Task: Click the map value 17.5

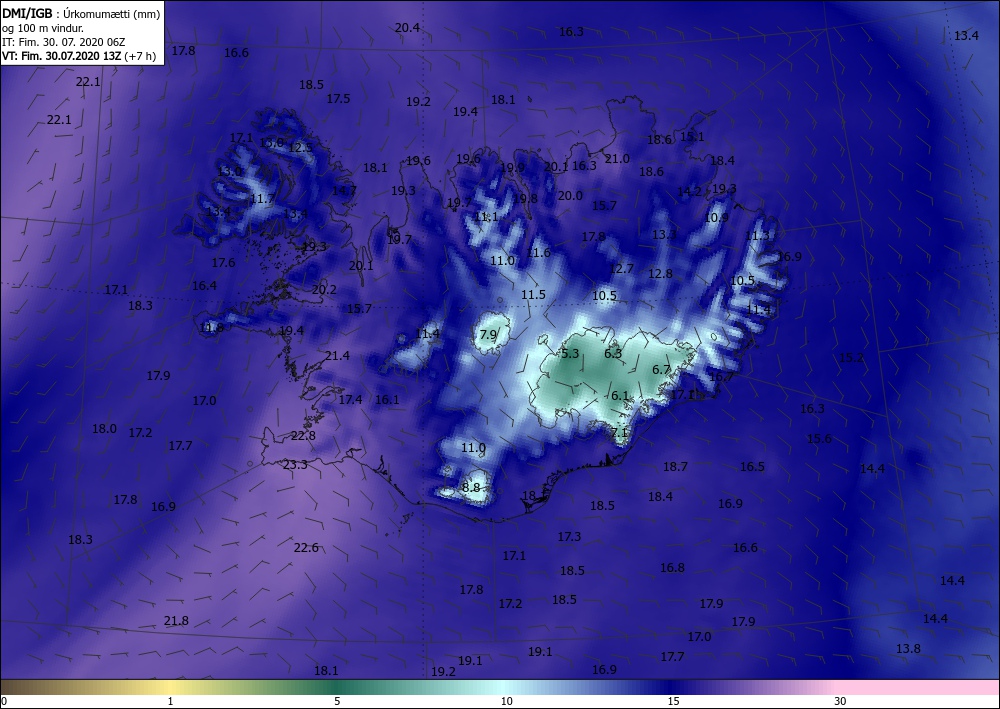Action: coord(339,98)
